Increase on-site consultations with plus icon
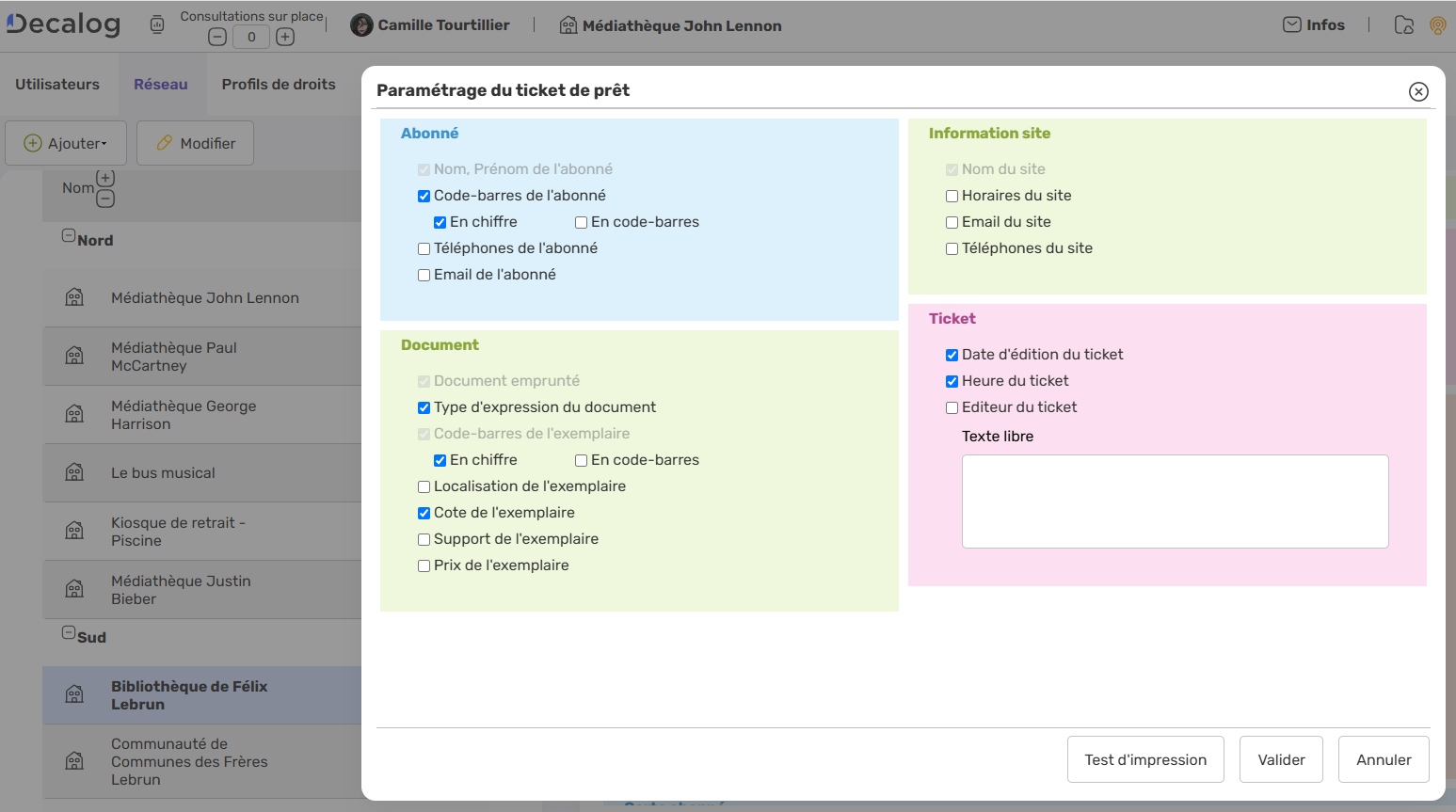 285,37
